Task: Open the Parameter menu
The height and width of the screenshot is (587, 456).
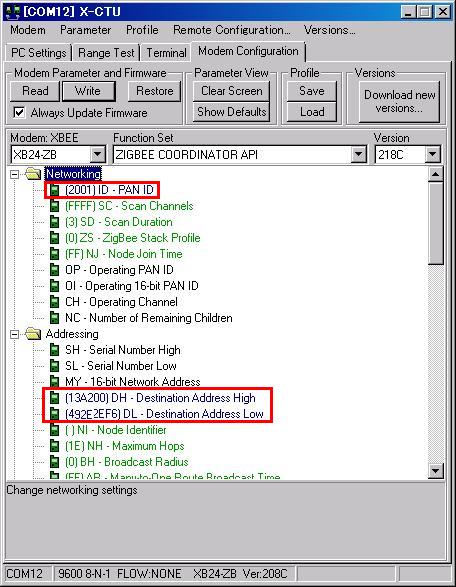Action: click(x=85, y=30)
